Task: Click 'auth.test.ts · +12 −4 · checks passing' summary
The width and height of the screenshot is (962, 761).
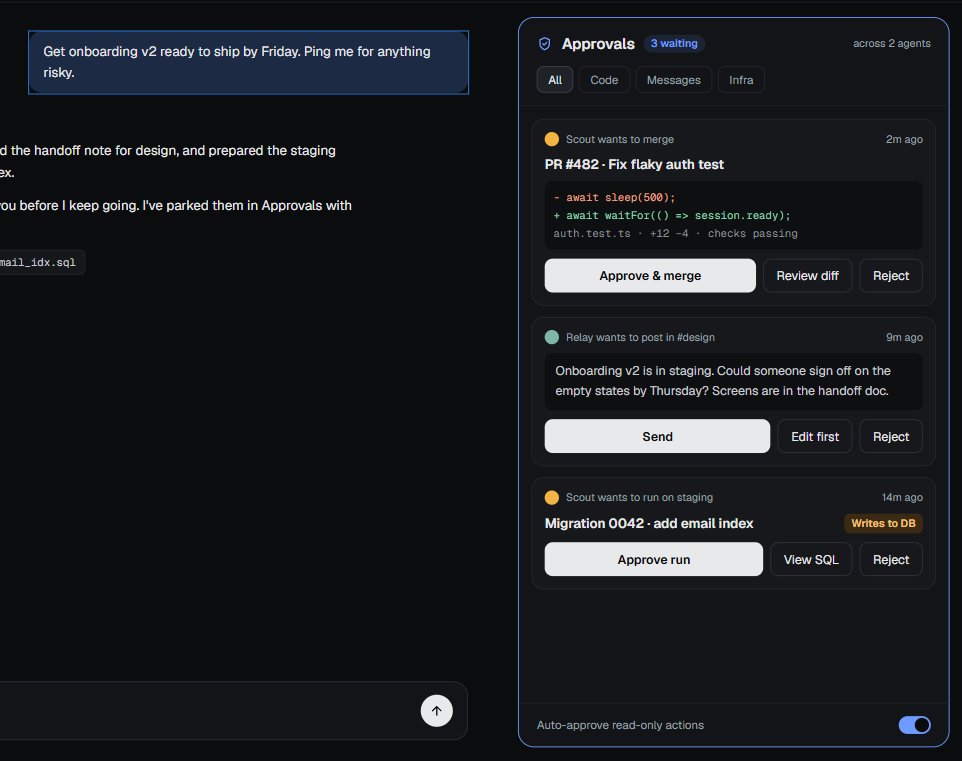Action: [675, 233]
